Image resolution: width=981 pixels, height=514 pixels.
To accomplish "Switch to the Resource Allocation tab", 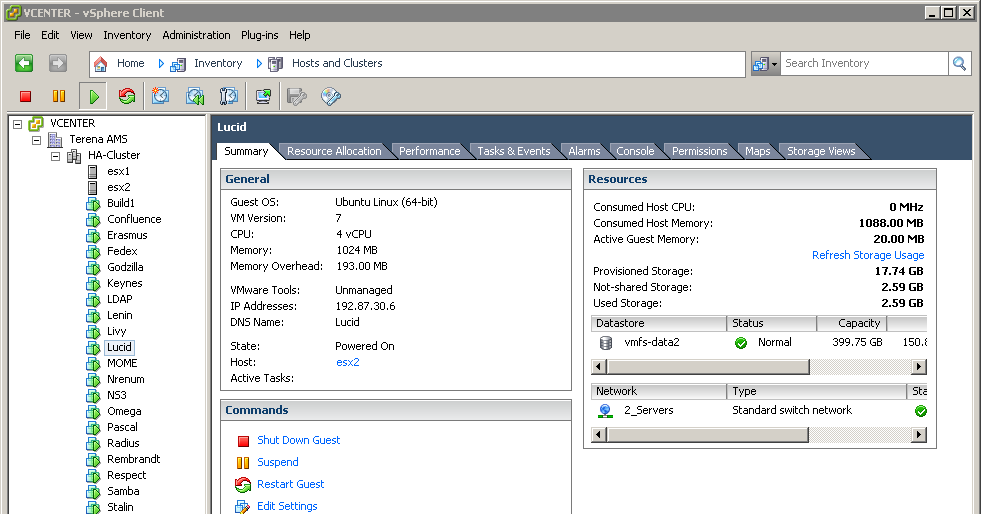I will tap(334, 151).
